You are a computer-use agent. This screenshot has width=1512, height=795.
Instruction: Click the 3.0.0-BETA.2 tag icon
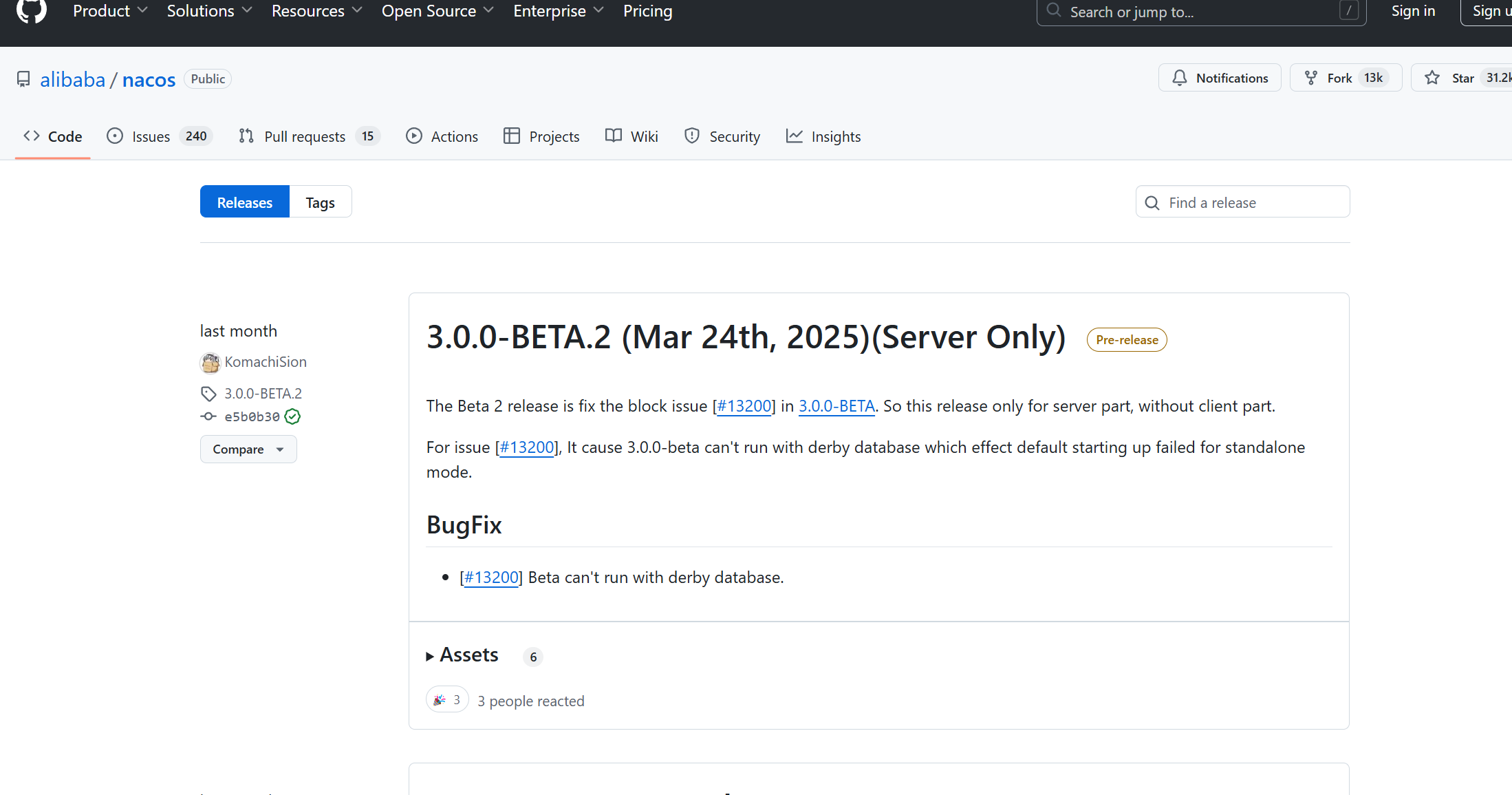tap(208, 394)
